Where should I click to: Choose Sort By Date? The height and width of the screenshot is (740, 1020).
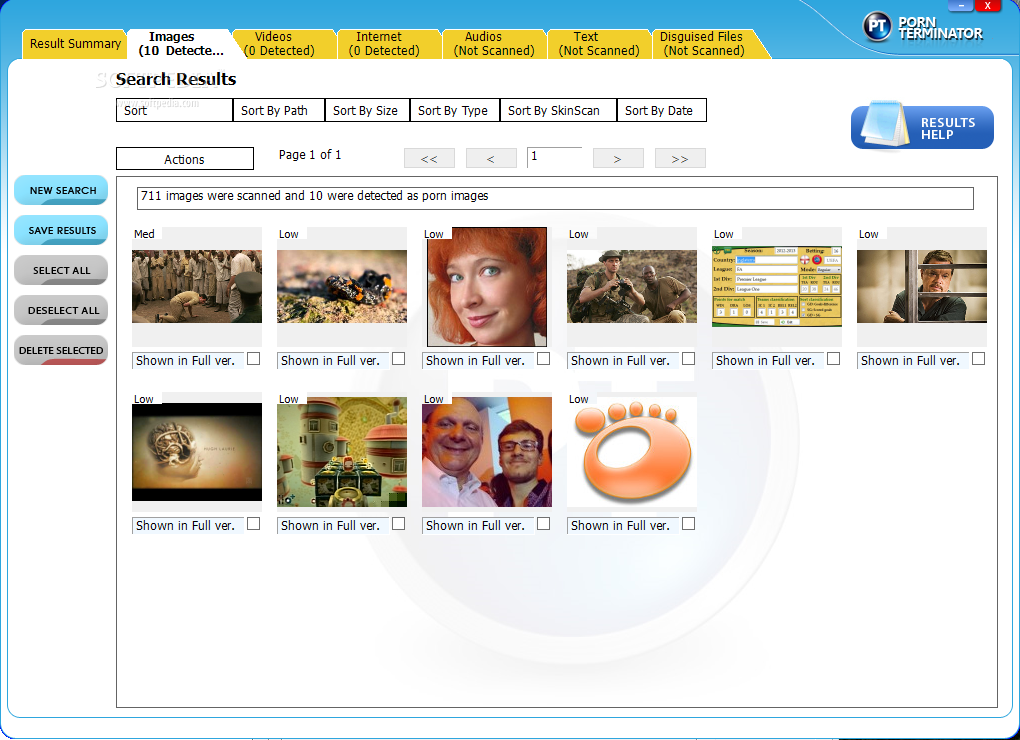662,111
